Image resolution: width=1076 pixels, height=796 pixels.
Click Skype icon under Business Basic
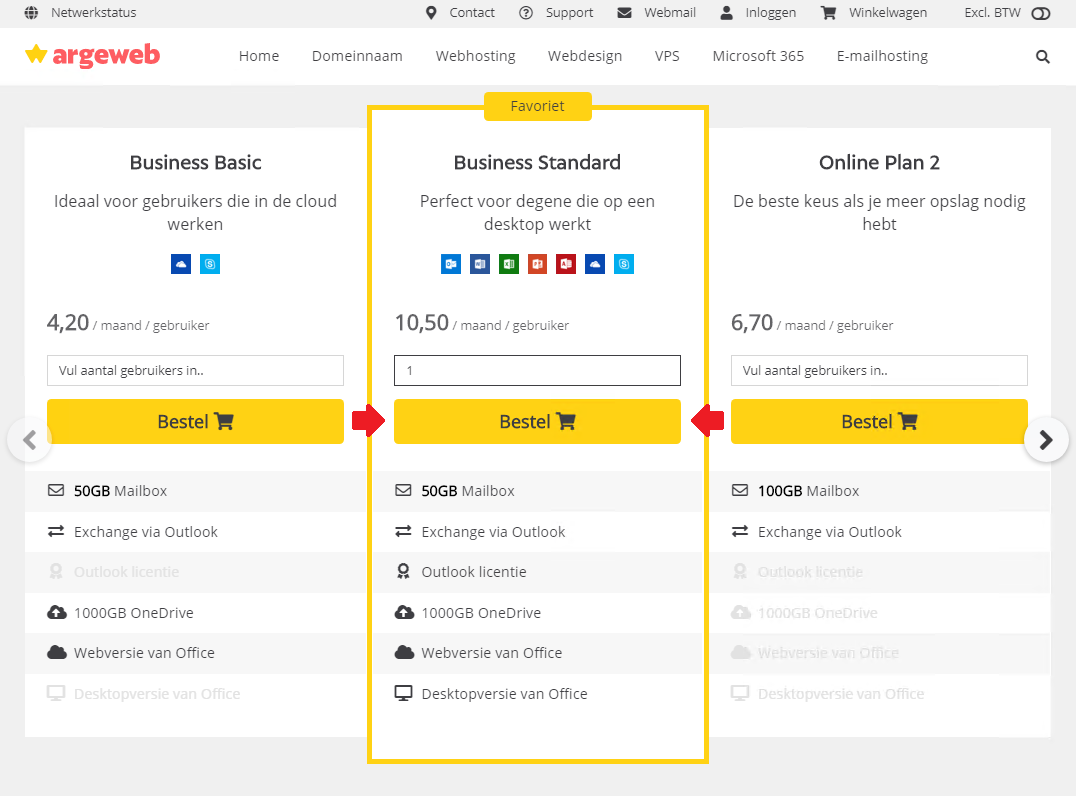pos(210,264)
